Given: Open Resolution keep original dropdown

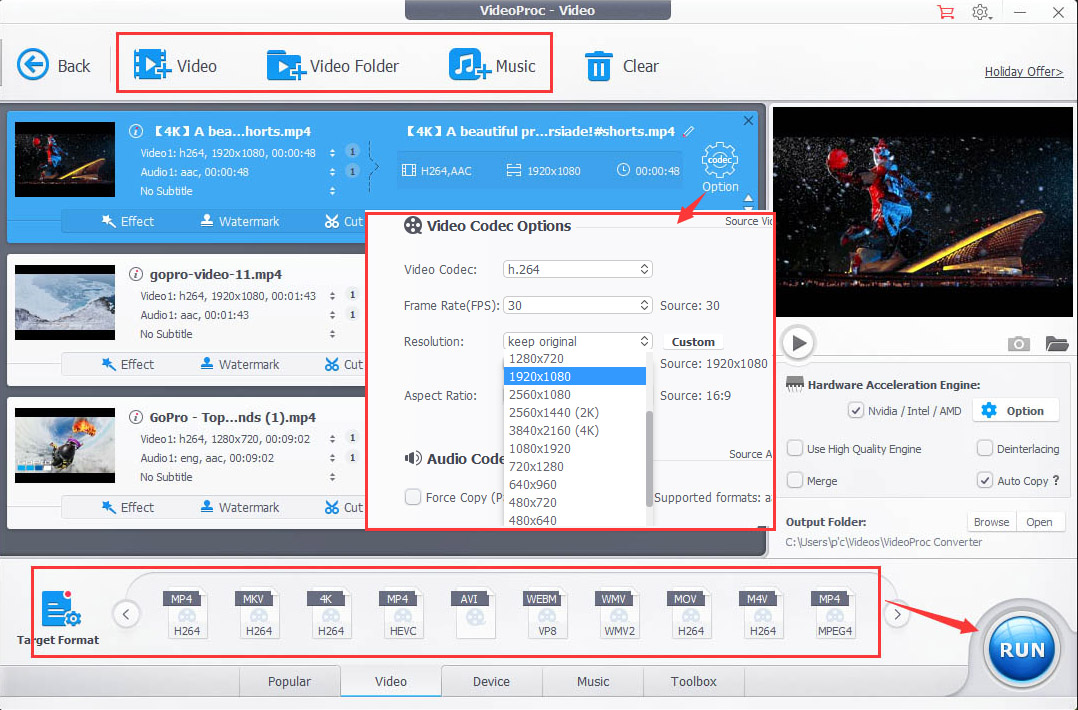Looking at the screenshot, I should pyautogui.click(x=578, y=341).
